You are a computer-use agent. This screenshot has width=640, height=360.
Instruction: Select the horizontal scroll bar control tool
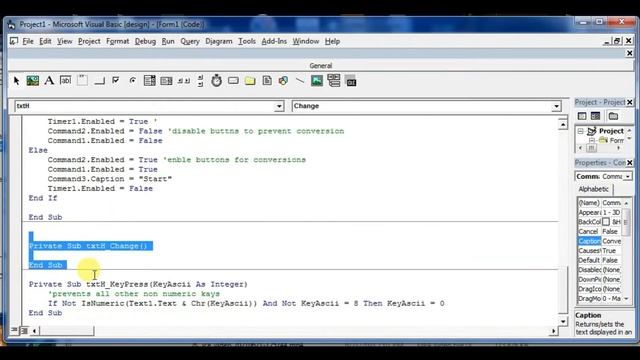pos(184,81)
